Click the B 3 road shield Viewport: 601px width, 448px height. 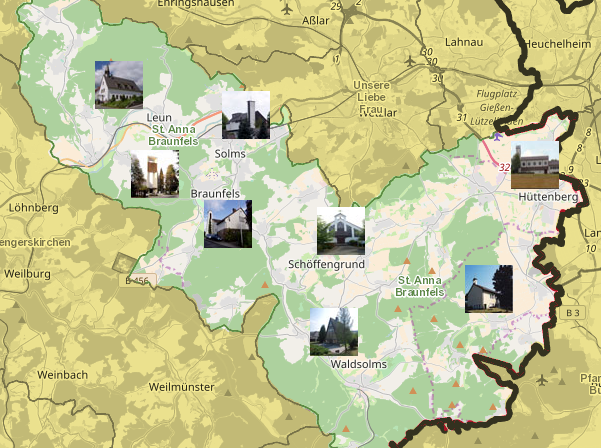(x=572, y=313)
